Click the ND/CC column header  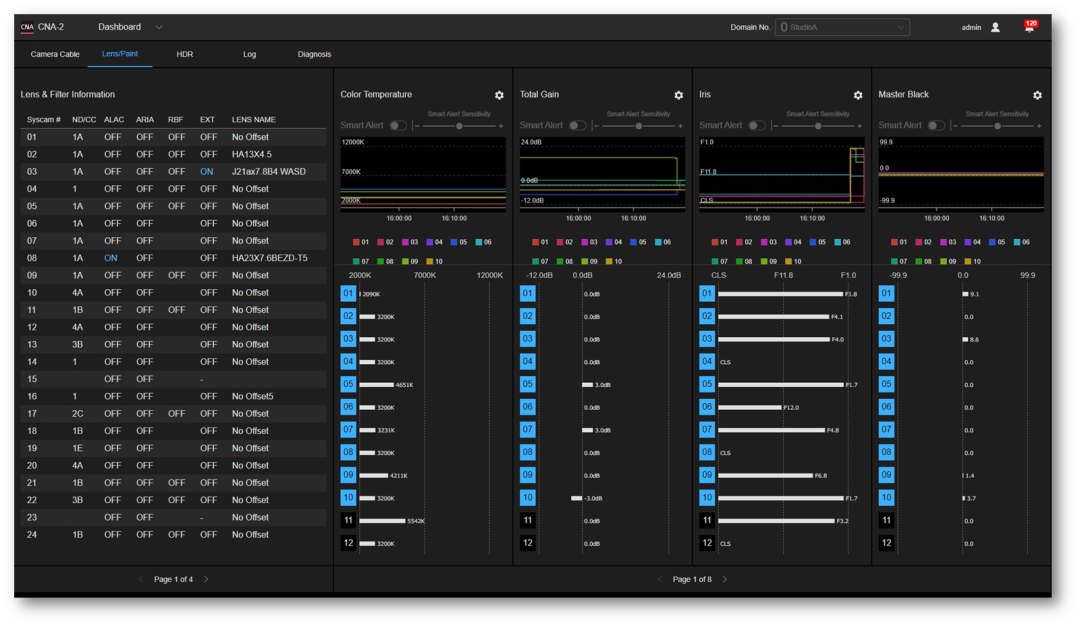pyautogui.click(x=84, y=120)
